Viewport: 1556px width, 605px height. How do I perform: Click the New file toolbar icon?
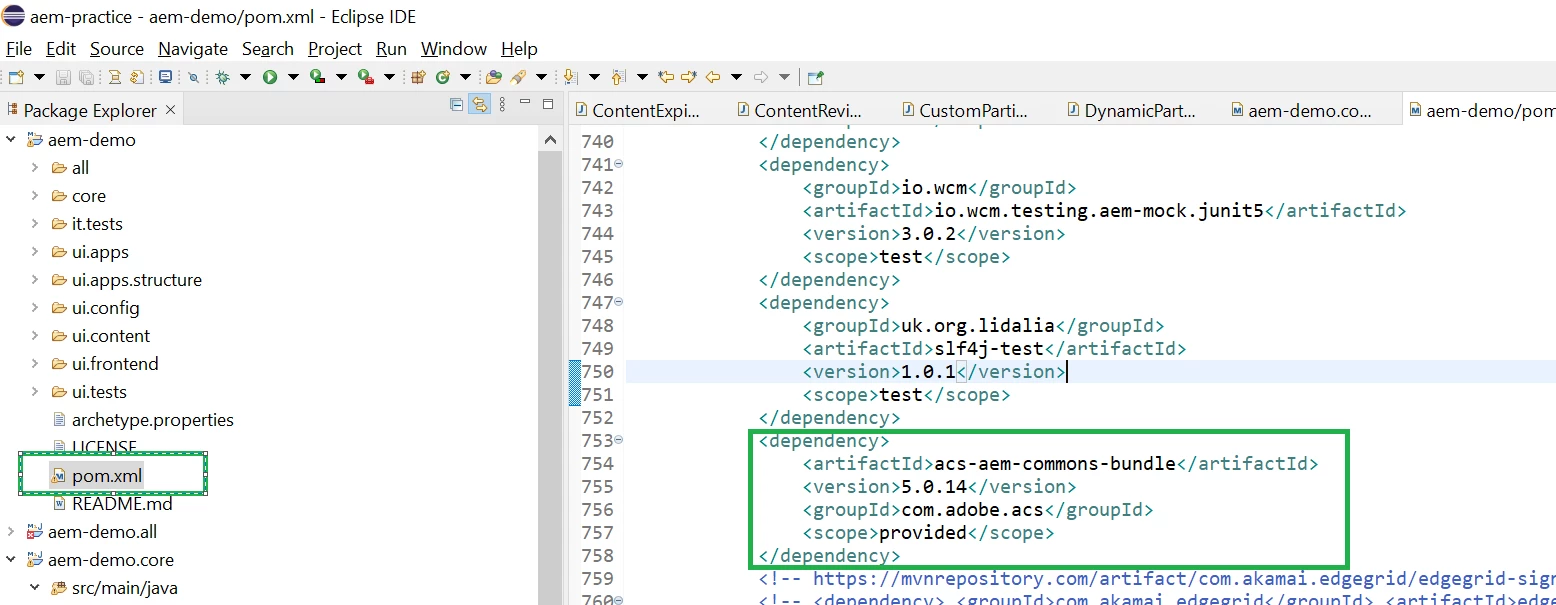click(16, 77)
